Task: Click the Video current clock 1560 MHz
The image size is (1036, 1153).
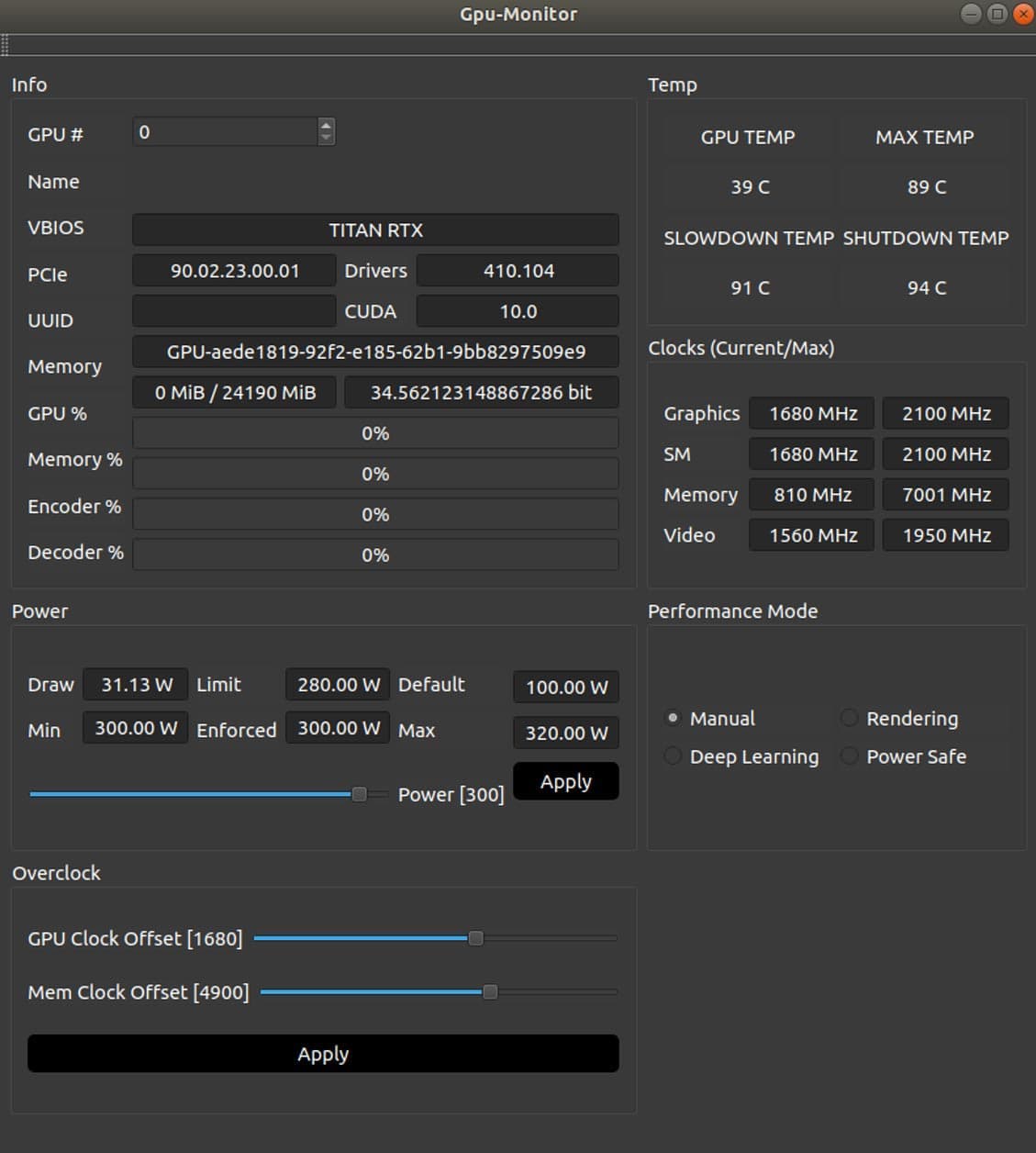Action: tap(813, 535)
